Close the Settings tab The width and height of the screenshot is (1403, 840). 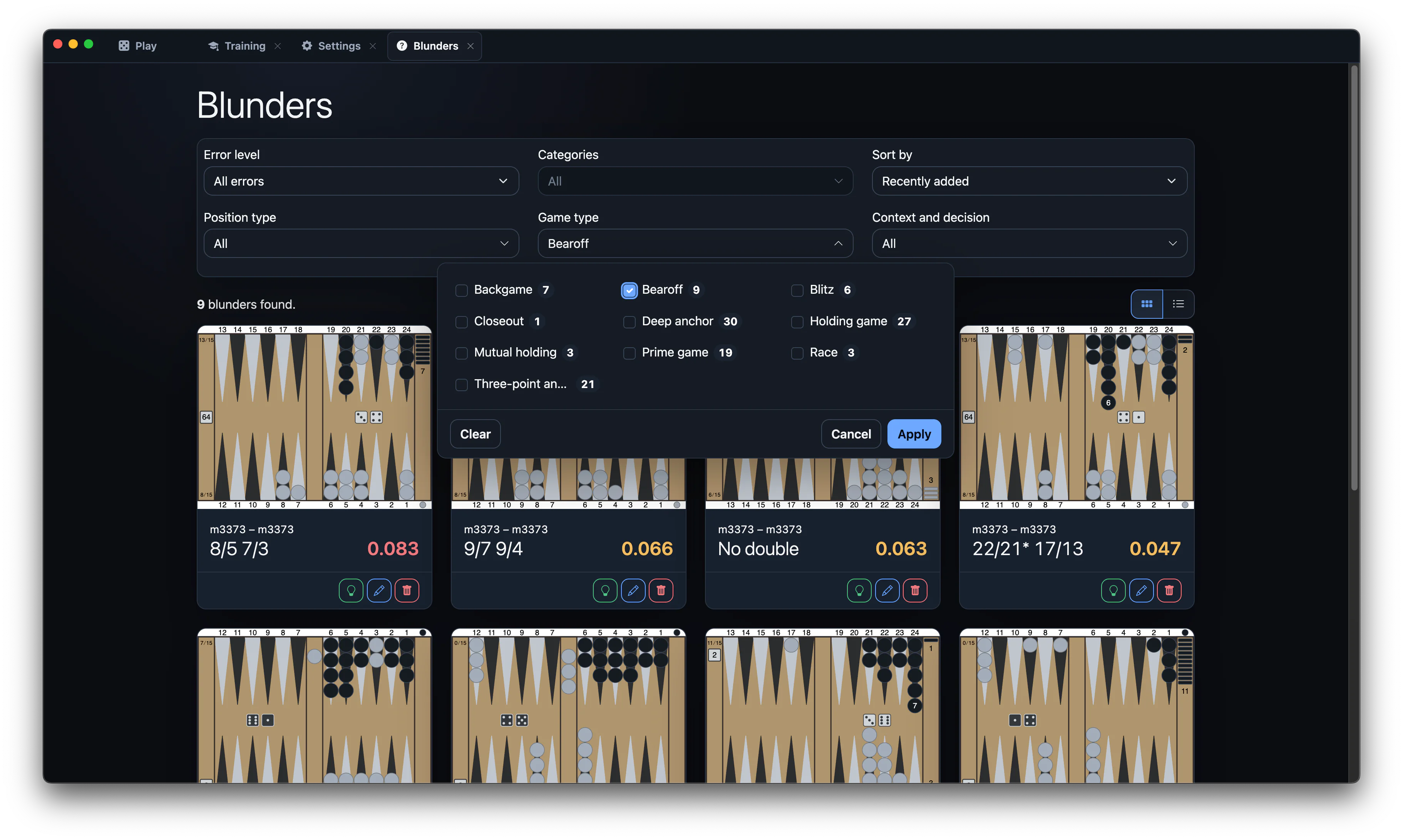pos(372,46)
